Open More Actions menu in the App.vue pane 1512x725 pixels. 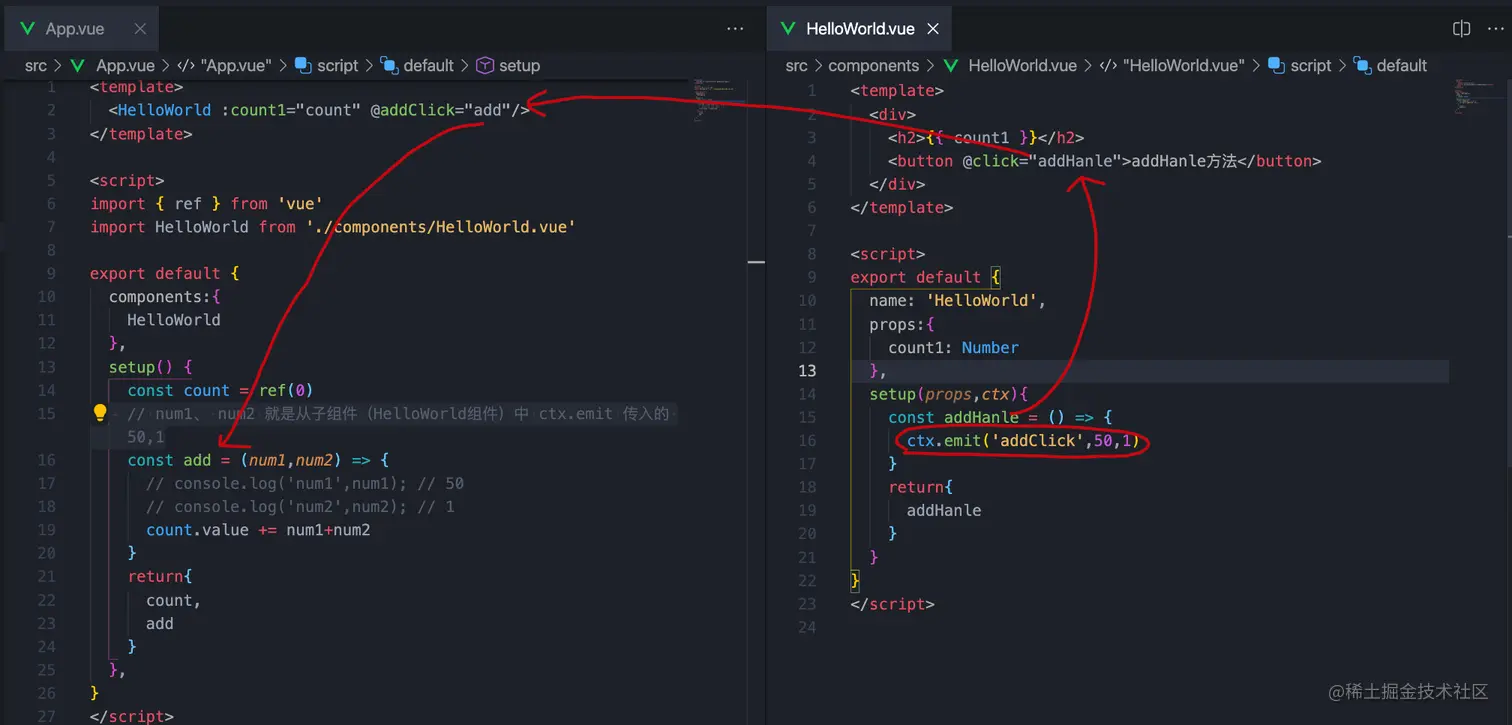coord(735,29)
